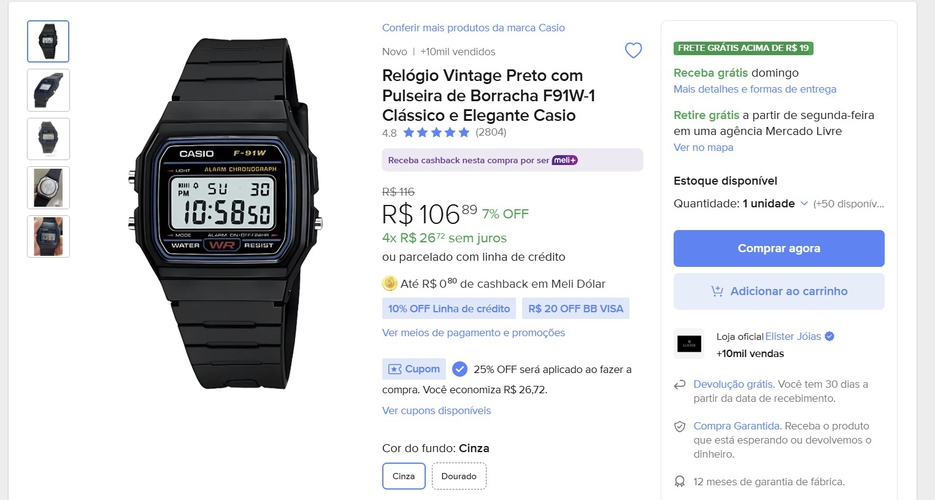Click the 10% OFF Linha de crédito tag

click(x=449, y=309)
